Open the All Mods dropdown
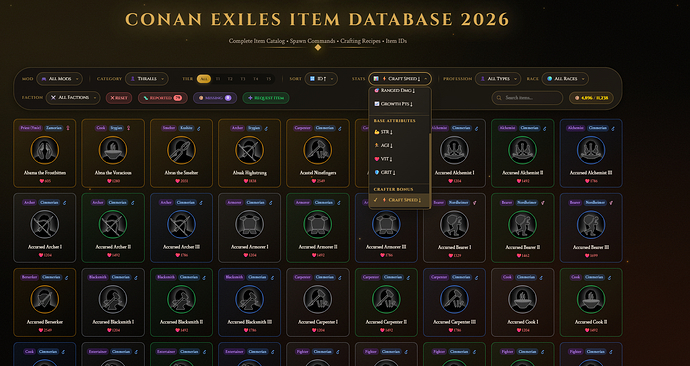This screenshot has width=690, height=366. click(x=59, y=79)
